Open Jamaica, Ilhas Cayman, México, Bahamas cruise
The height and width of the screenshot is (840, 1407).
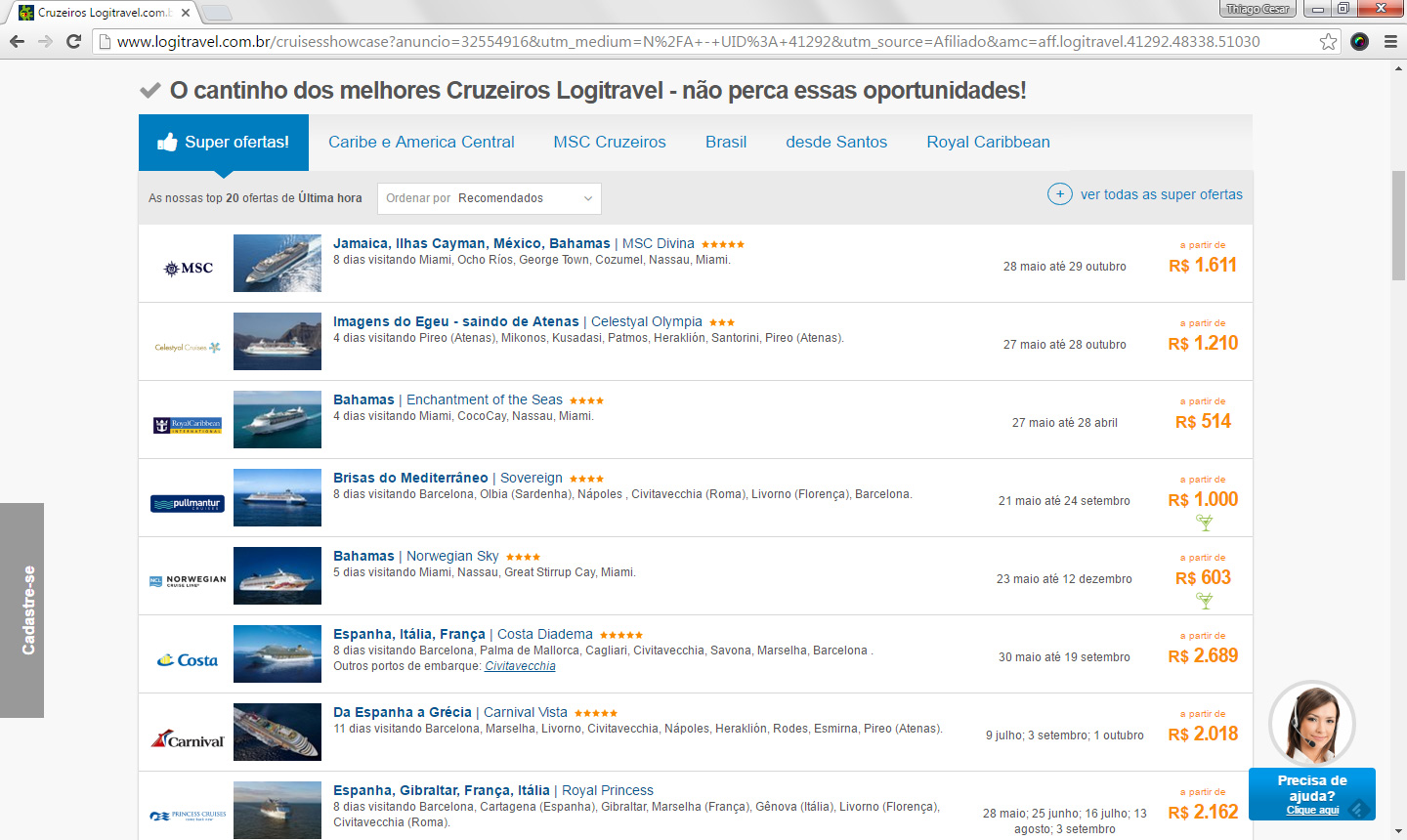471,243
